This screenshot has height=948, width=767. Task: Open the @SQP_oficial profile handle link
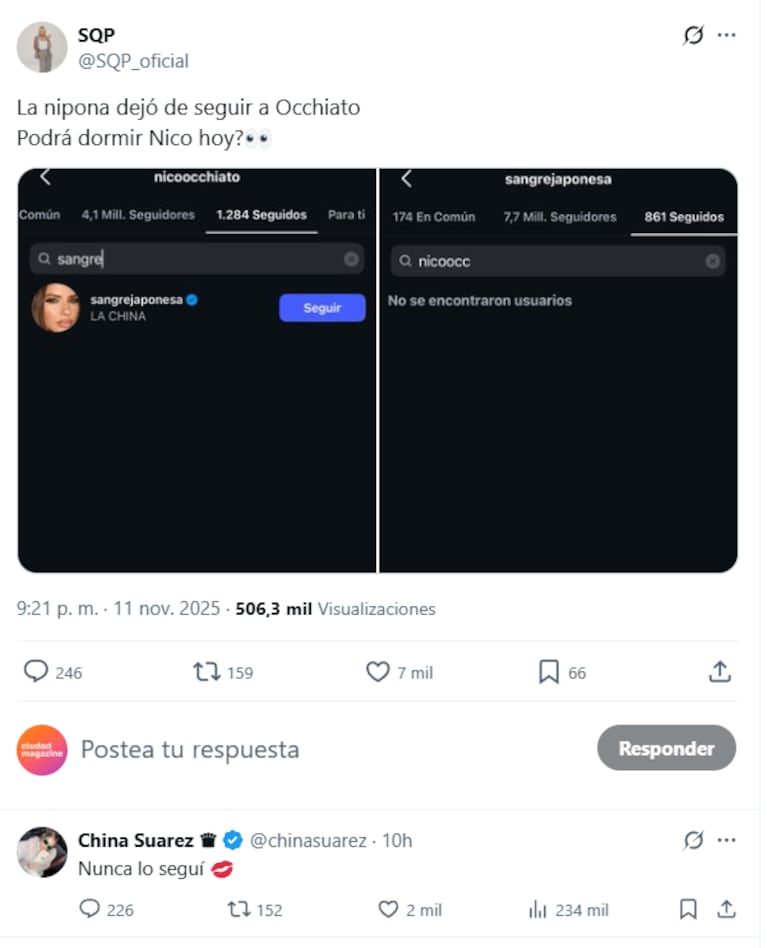click(x=133, y=61)
